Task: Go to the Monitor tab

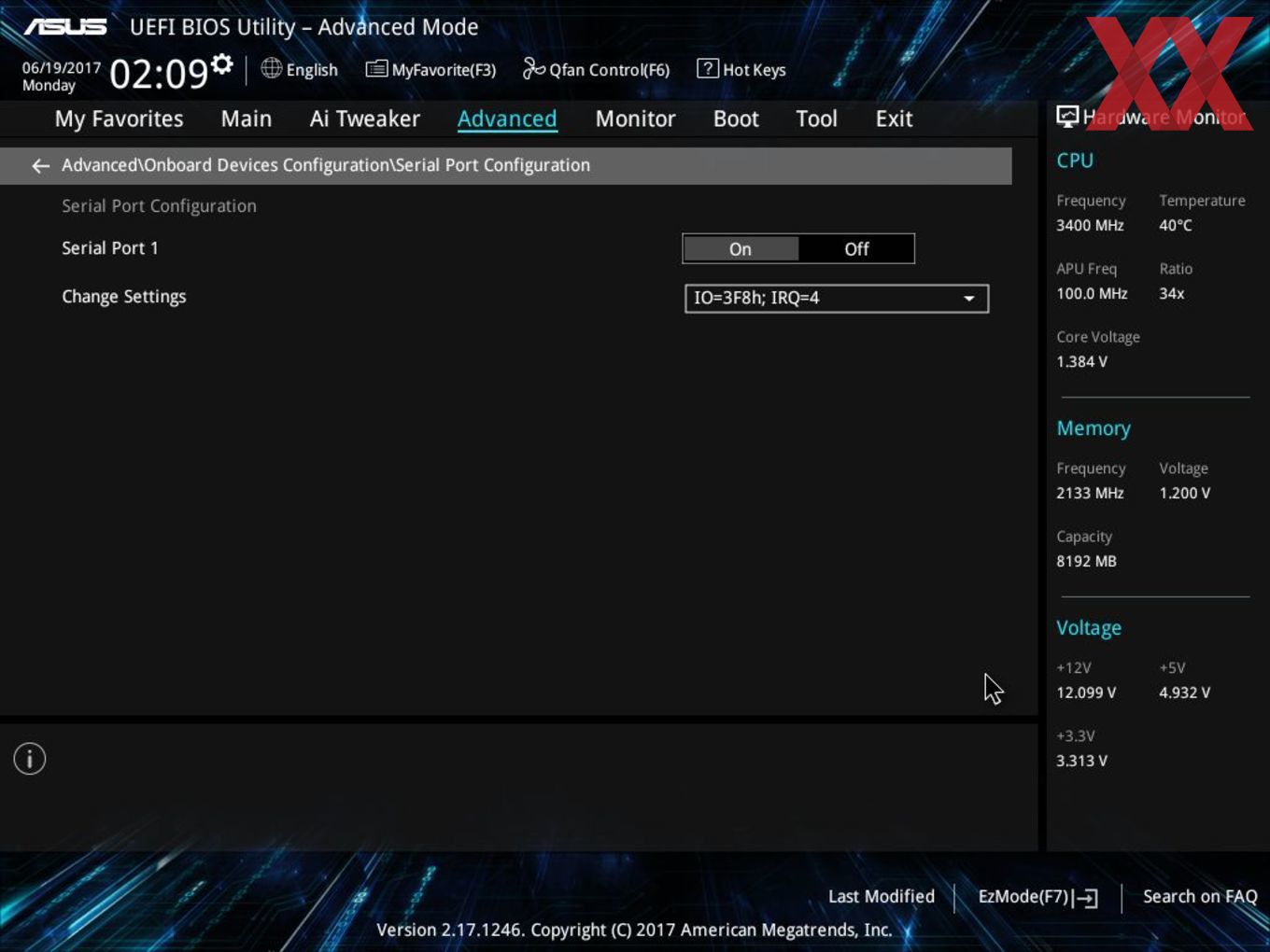Action: (635, 119)
